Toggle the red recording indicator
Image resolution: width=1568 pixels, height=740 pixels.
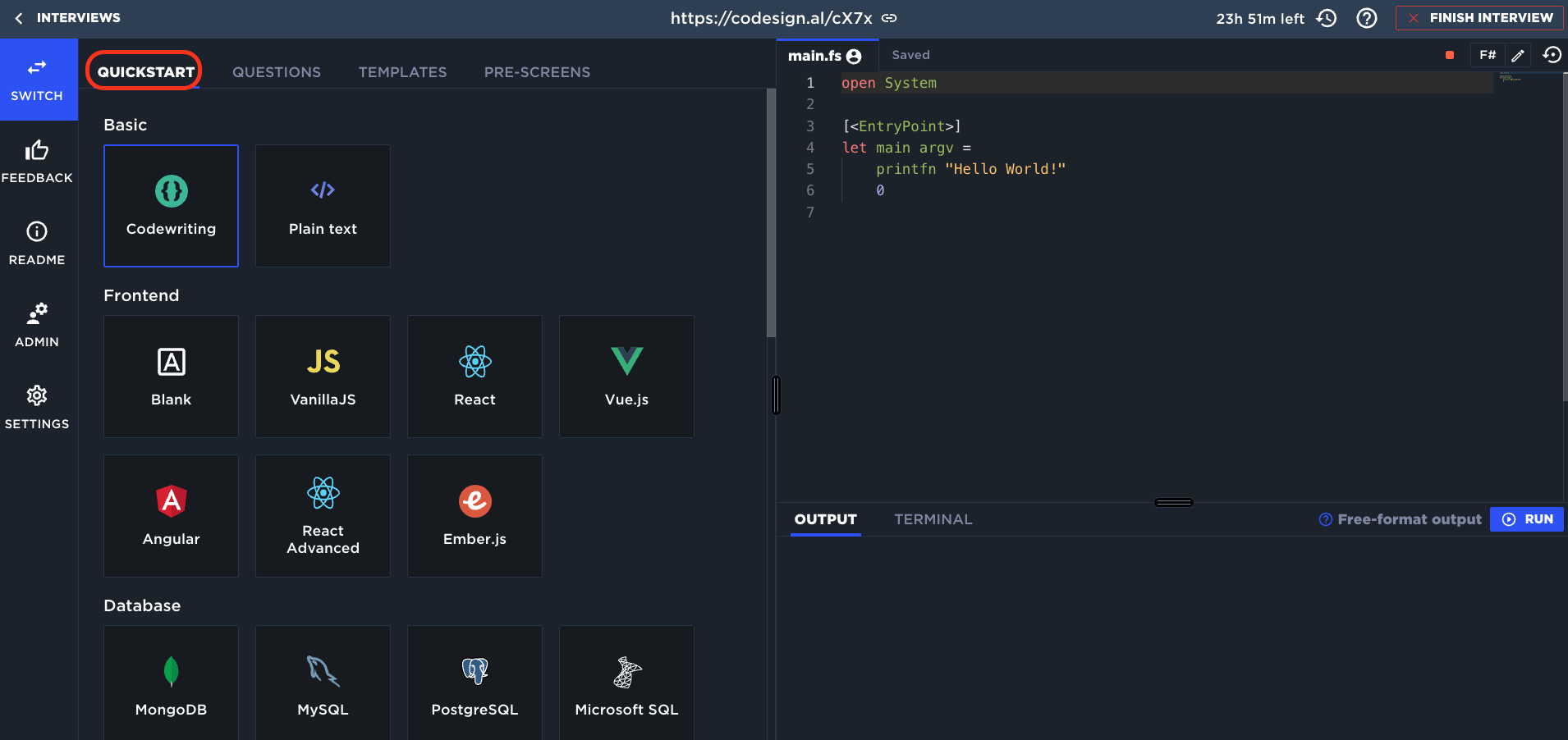click(x=1450, y=55)
